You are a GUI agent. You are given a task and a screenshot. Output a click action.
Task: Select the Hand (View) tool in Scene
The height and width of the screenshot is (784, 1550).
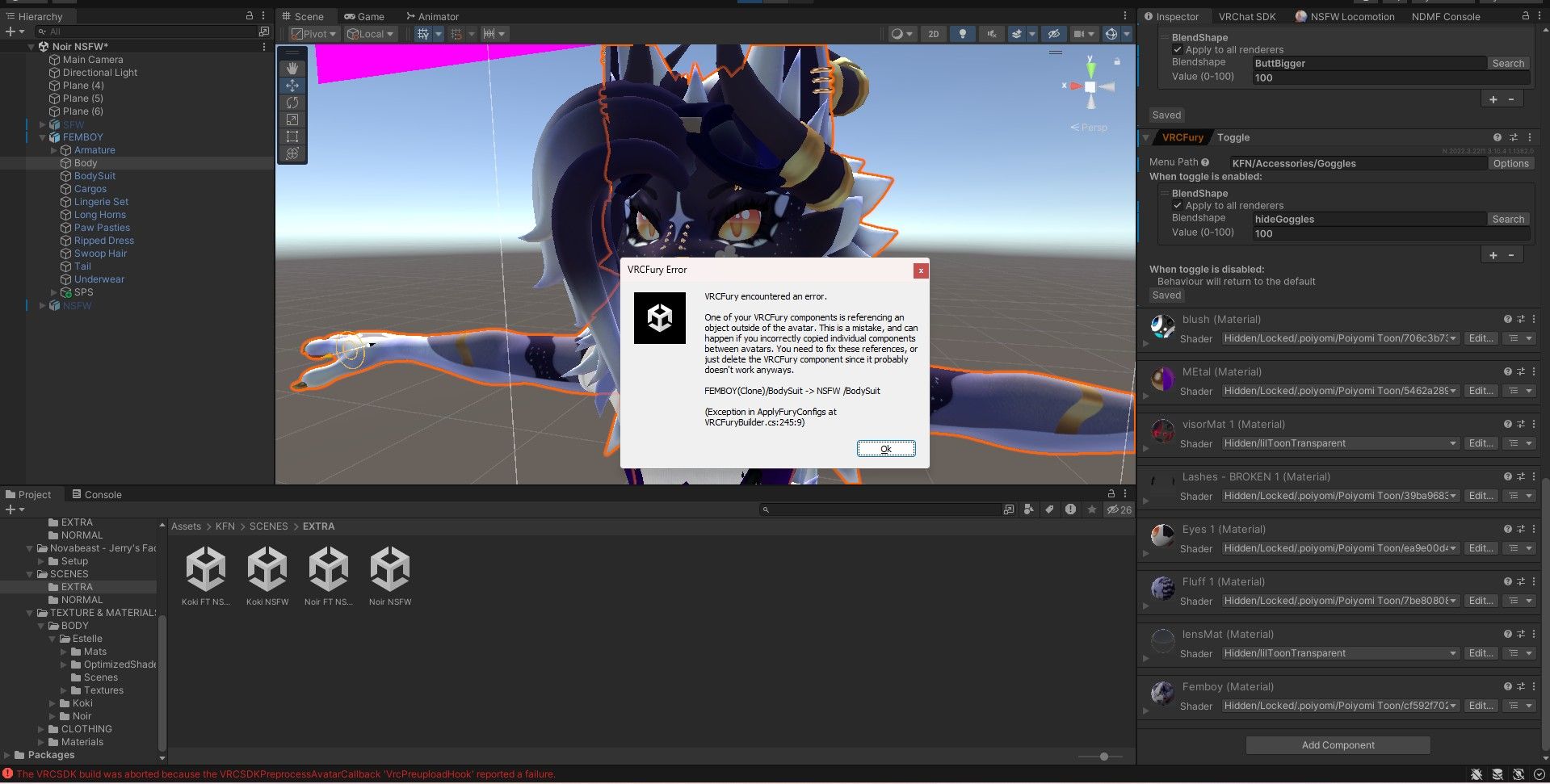click(292, 69)
